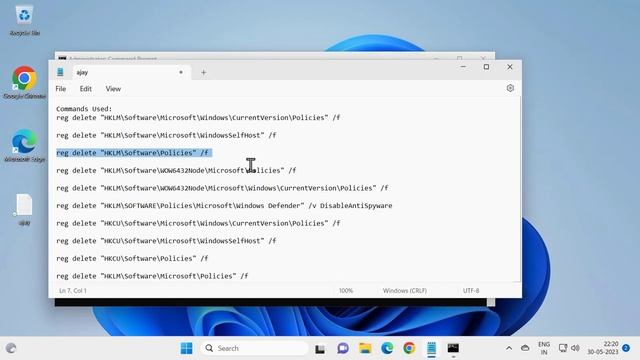640x360 pixels.
Task: Launch Microsoft Edge from taskbar
Action: (387, 348)
